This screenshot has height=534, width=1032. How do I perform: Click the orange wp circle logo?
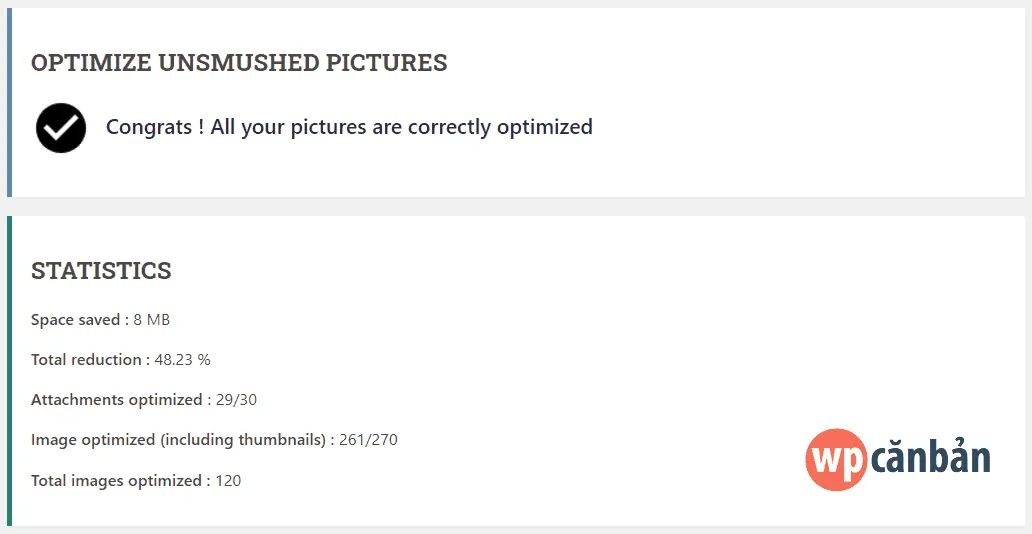pos(835,460)
